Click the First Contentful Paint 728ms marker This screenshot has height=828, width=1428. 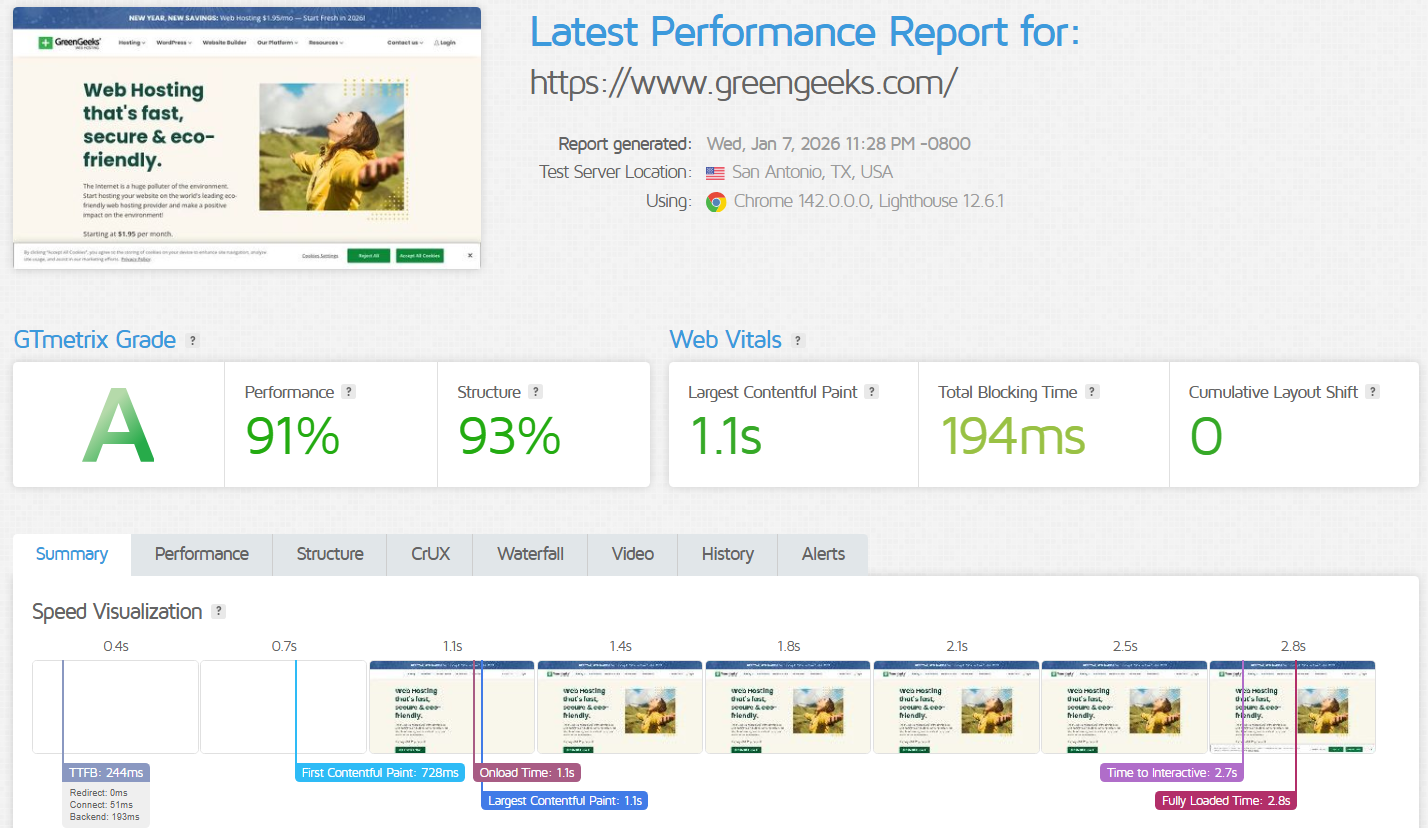click(380, 773)
